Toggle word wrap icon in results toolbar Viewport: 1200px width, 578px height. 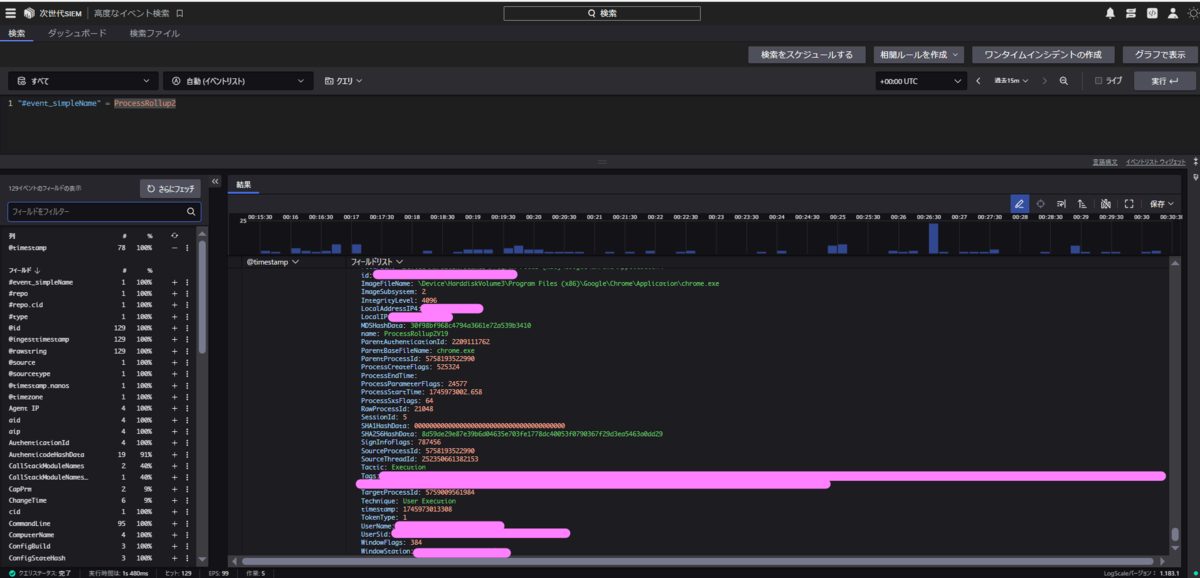[1061, 203]
